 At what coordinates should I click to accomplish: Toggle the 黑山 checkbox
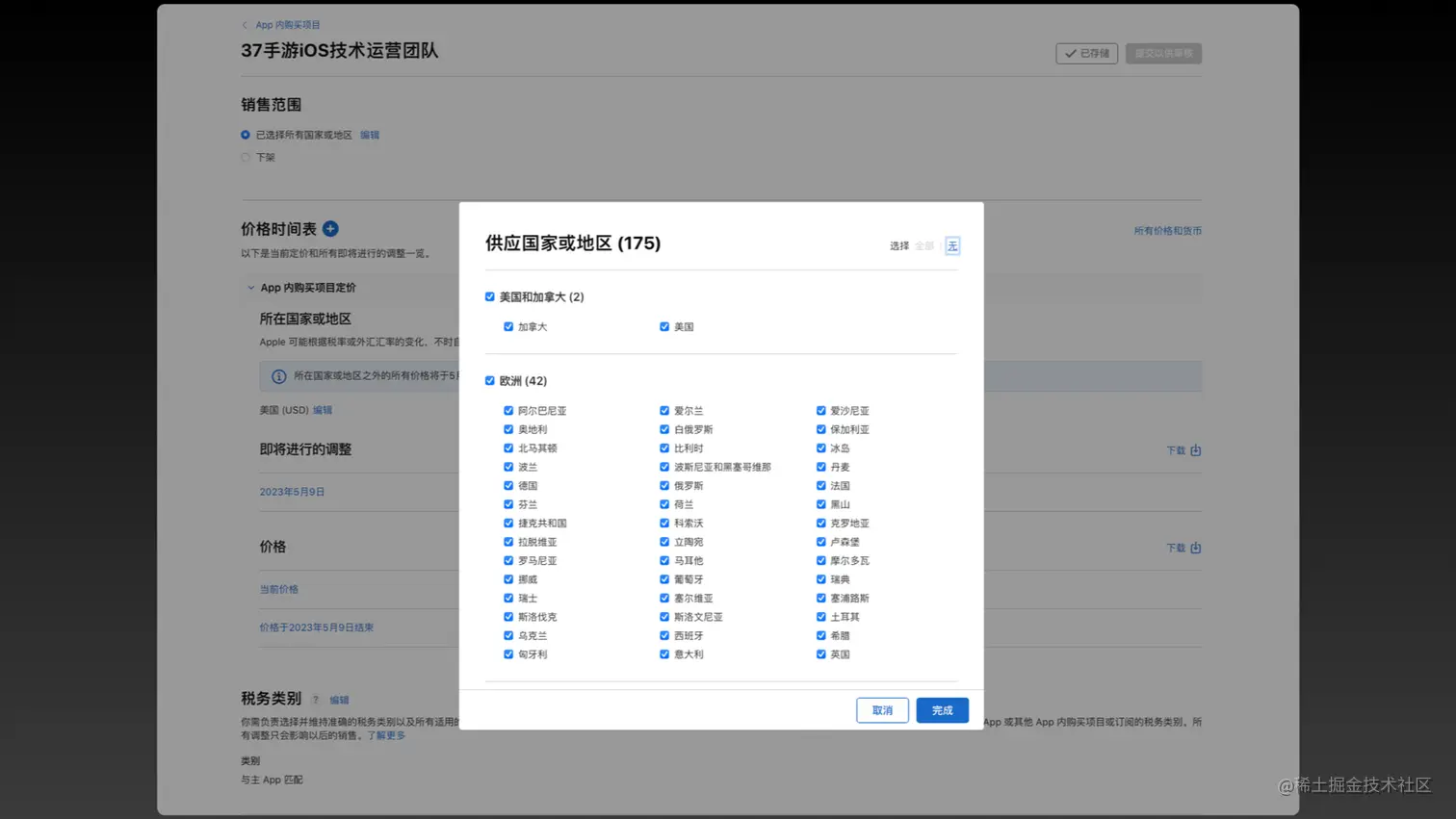click(x=821, y=504)
